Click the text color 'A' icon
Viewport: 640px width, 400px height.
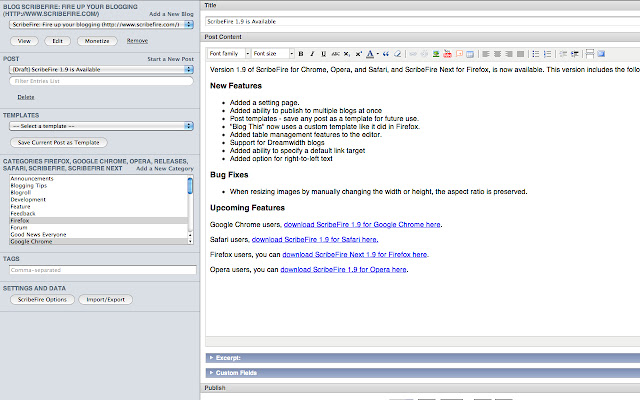370,54
